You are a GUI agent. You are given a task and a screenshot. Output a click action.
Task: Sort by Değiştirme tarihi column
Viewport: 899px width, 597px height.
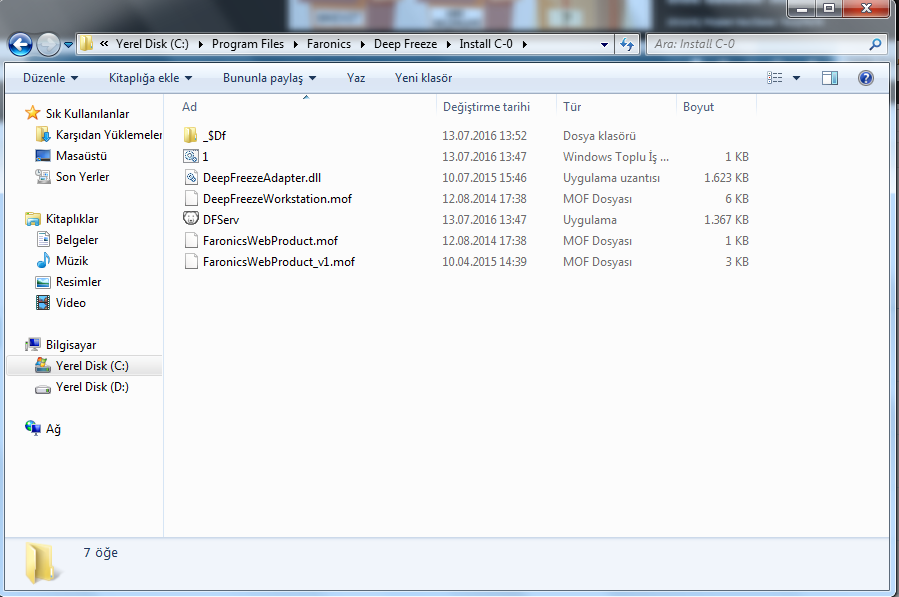[x=486, y=107]
